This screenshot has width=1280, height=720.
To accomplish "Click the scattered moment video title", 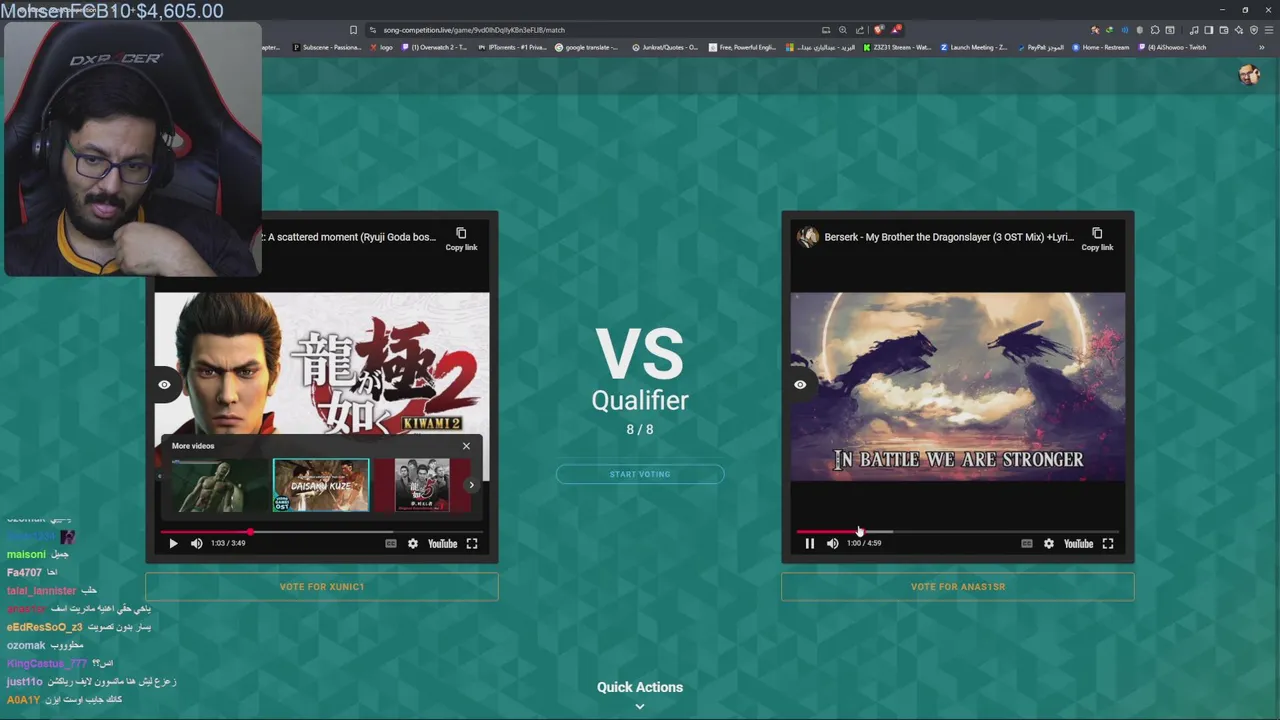I will 350,237.
